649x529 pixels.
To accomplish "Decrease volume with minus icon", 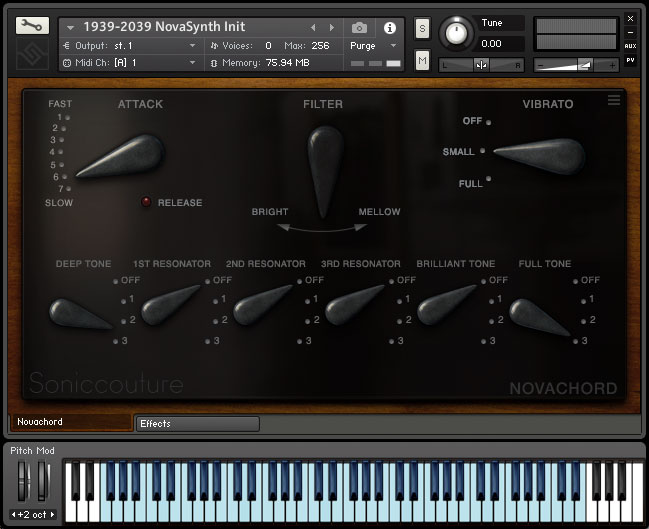I will click(540, 65).
